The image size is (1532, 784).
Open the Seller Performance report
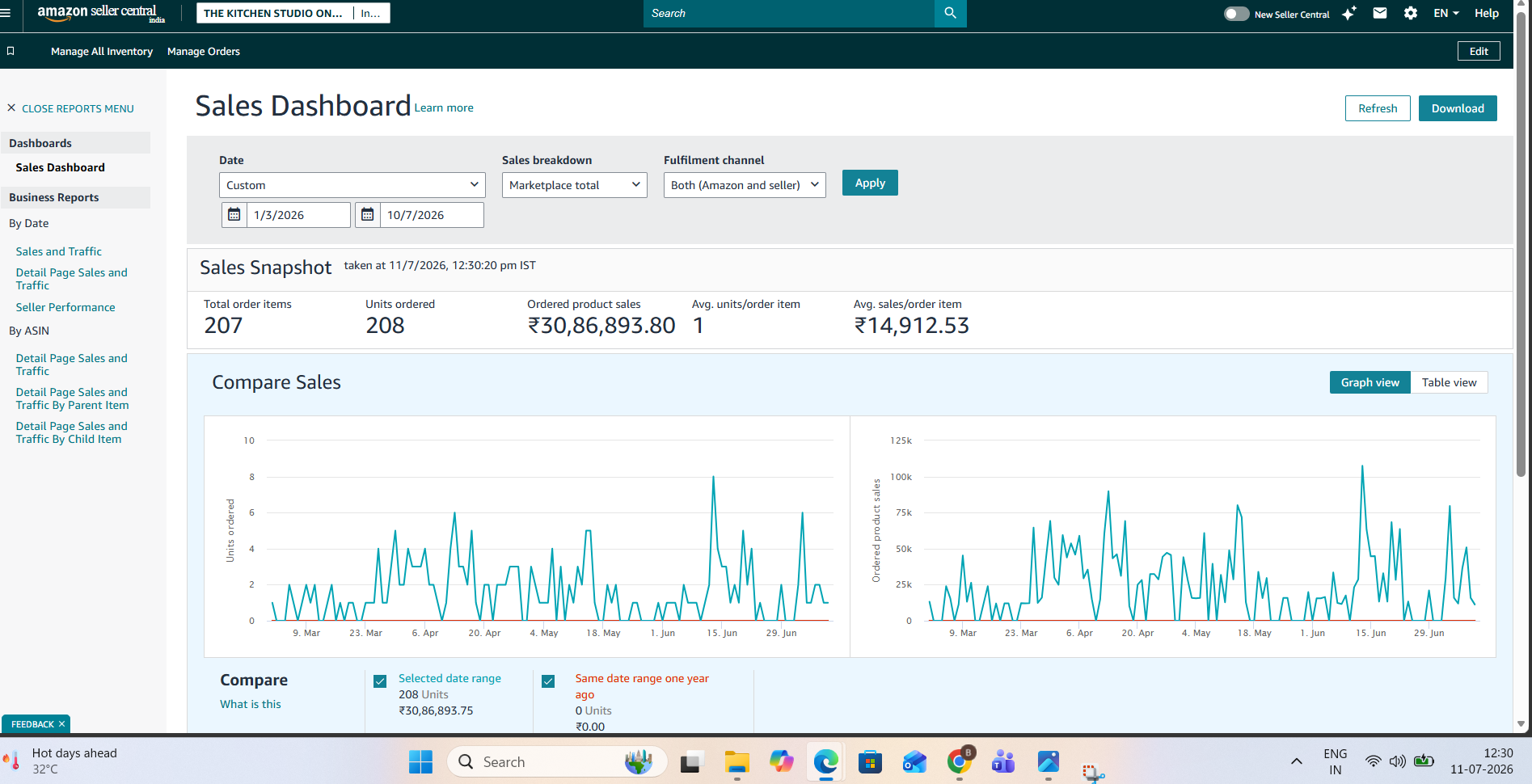[x=65, y=307]
